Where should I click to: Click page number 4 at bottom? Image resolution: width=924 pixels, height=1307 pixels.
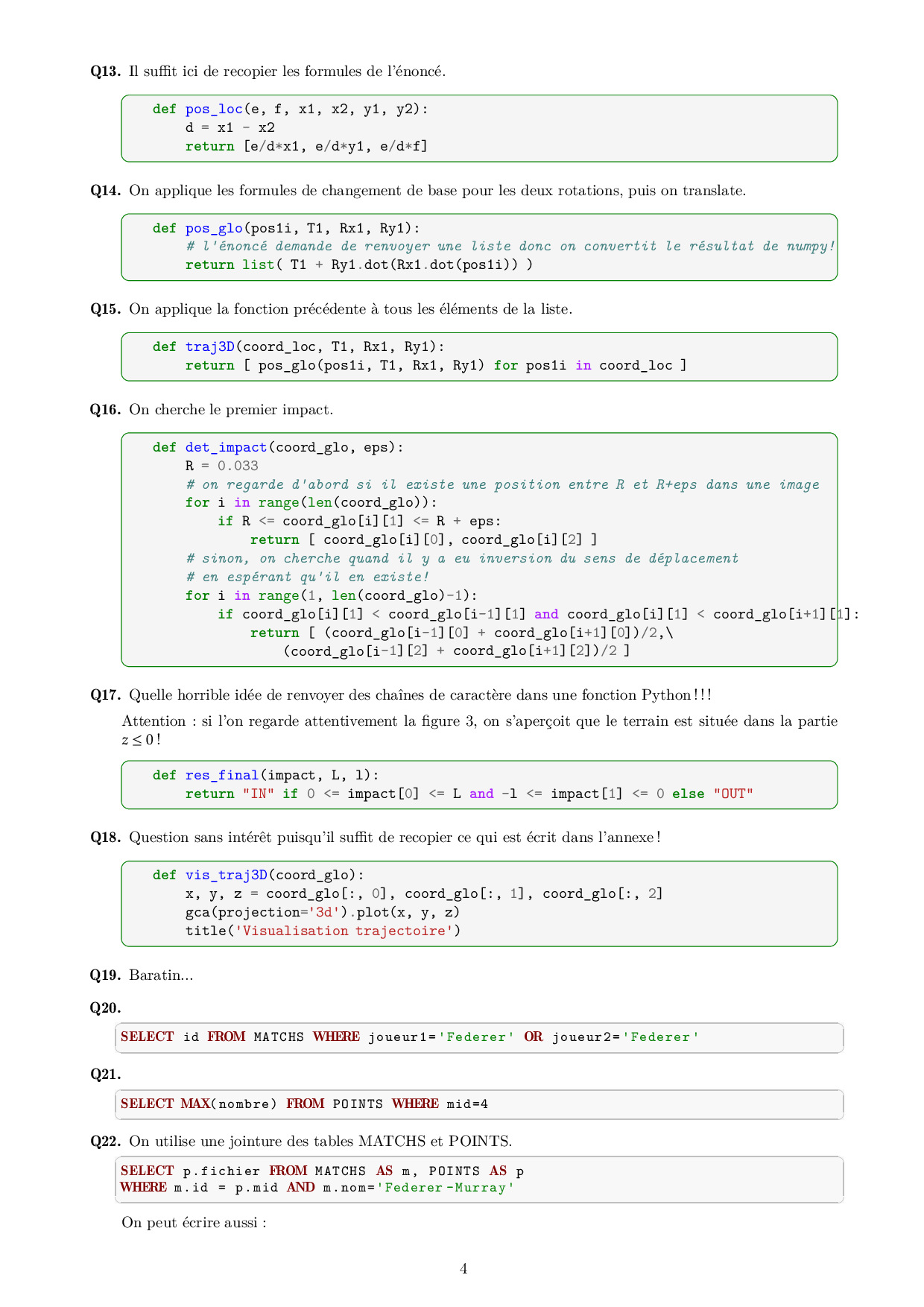pos(463,1269)
